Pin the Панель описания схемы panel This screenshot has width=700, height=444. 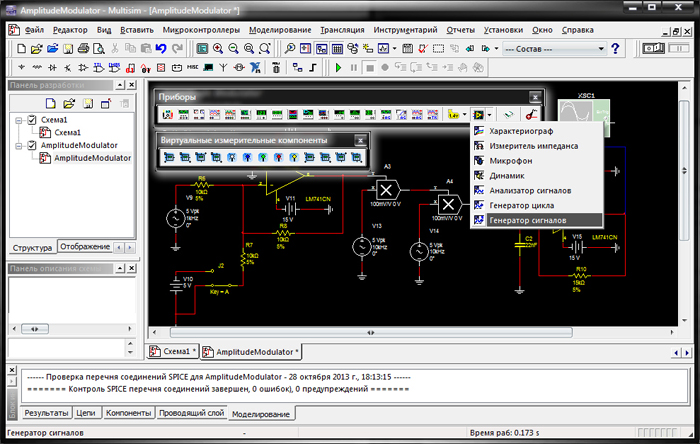(x=120, y=268)
